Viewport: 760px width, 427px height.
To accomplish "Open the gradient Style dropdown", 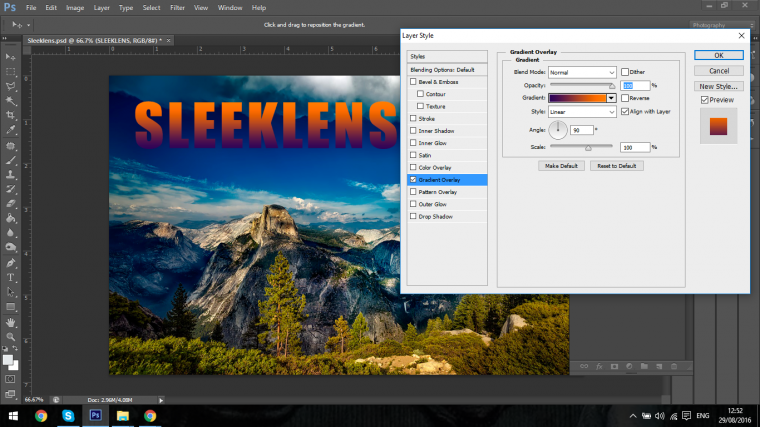I will (582, 112).
